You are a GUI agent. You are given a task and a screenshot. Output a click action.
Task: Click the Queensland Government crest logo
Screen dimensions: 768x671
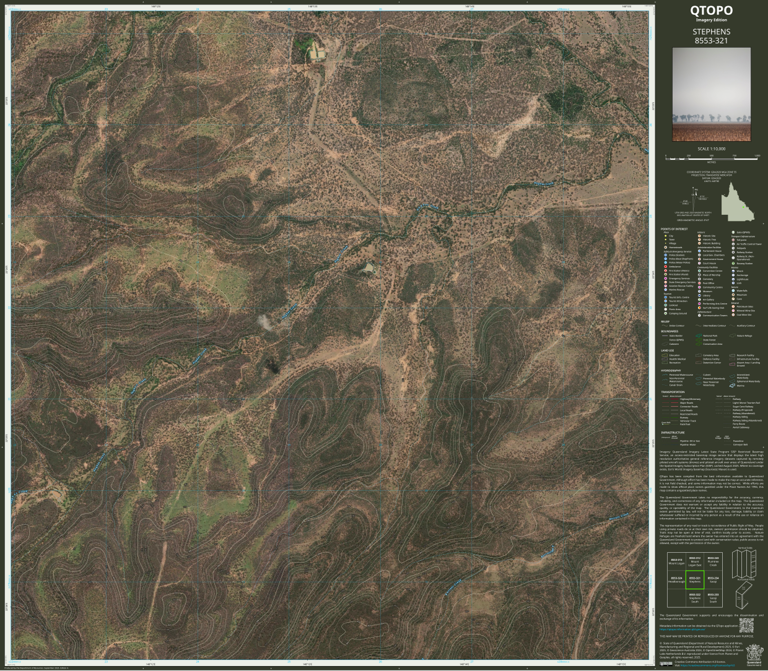click(755, 655)
